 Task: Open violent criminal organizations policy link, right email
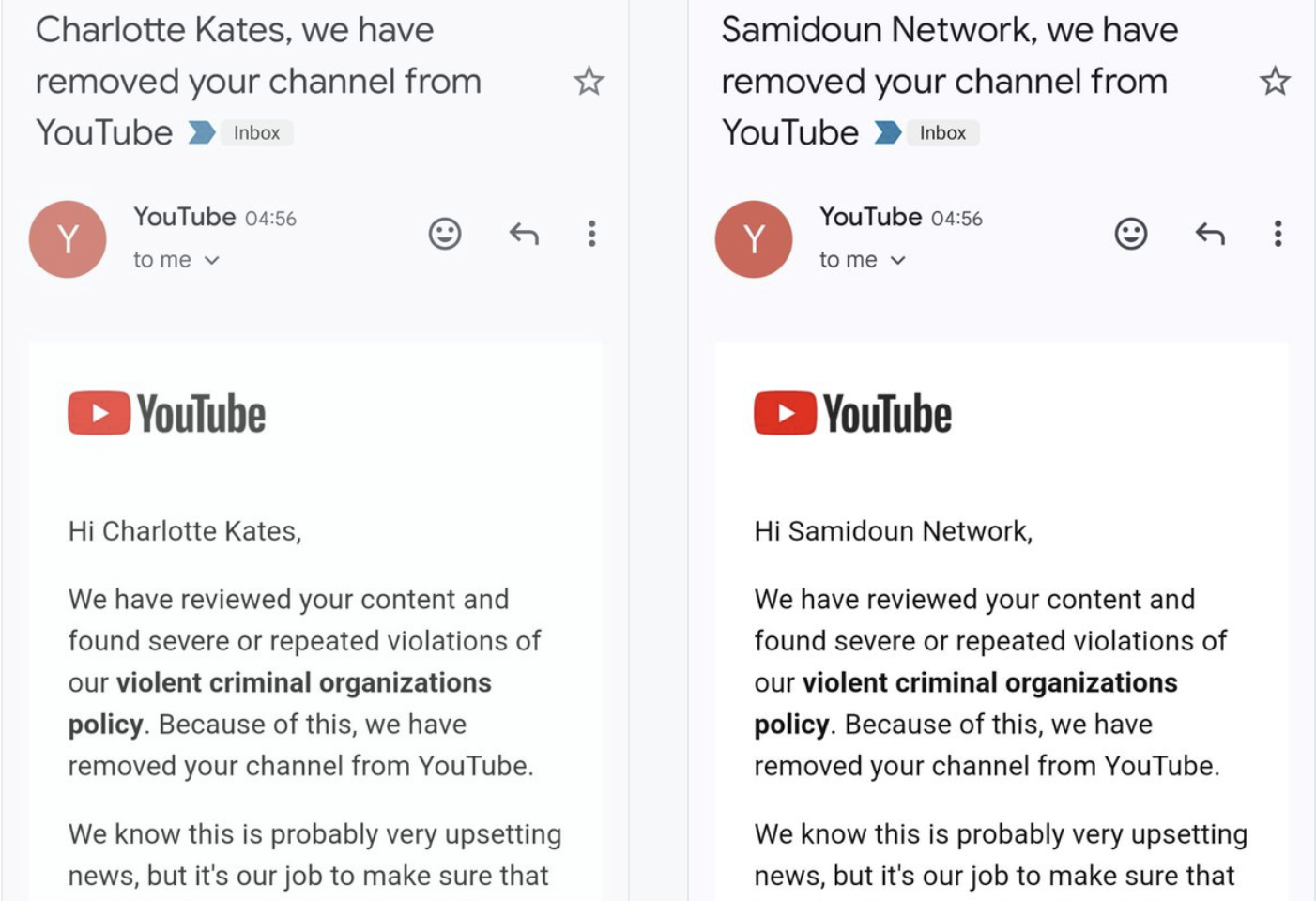point(989,683)
